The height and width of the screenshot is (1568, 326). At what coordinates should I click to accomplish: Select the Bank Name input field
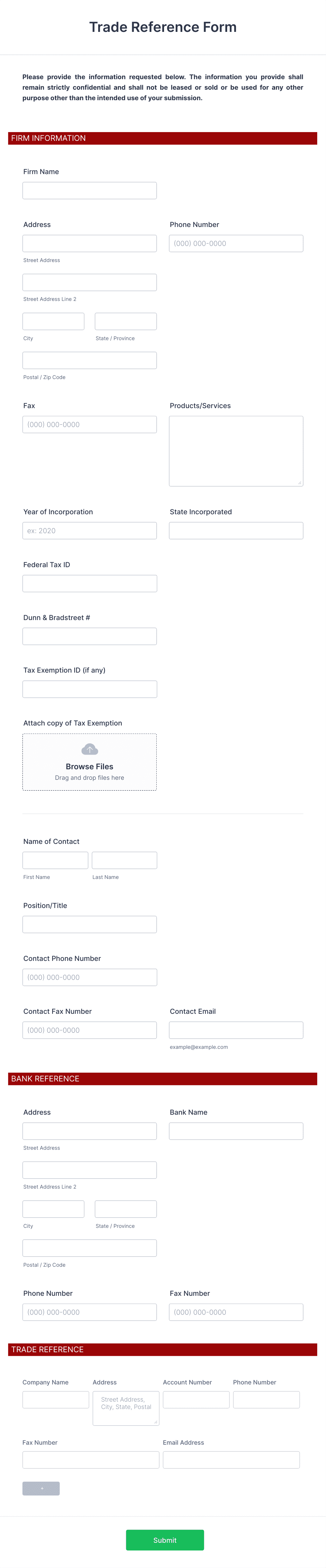tap(236, 1131)
